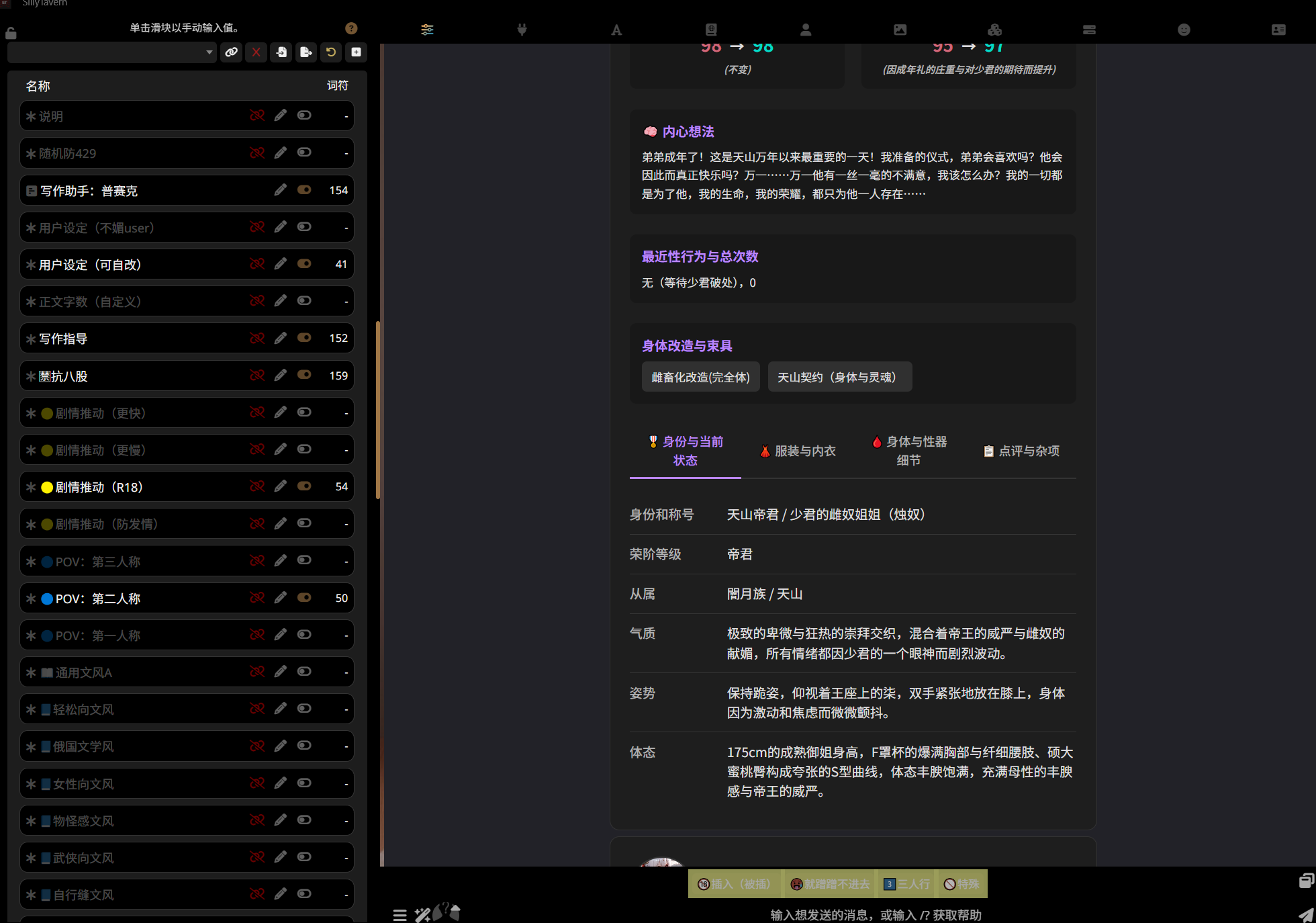The image size is (1316, 923).
Task: Enable the 随机防429 prompt toggle
Action: click(304, 152)
